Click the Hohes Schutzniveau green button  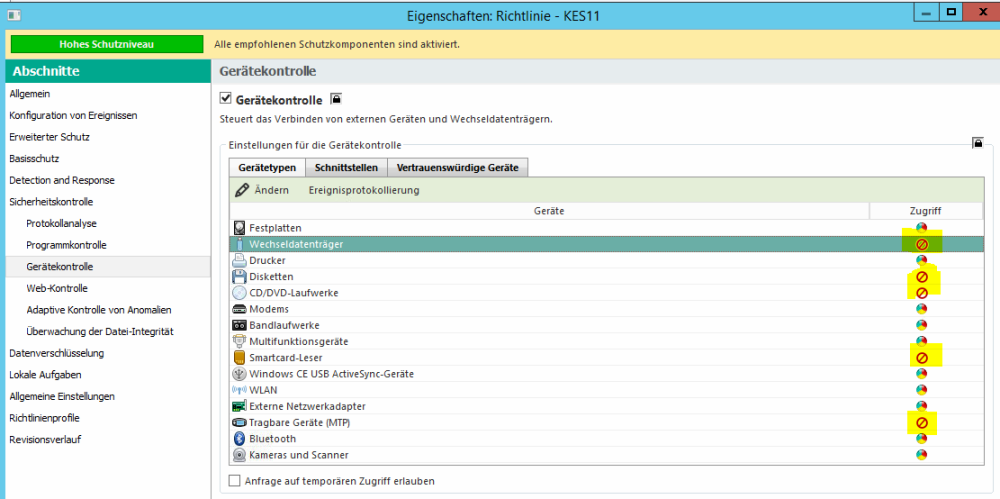(107, 45)
